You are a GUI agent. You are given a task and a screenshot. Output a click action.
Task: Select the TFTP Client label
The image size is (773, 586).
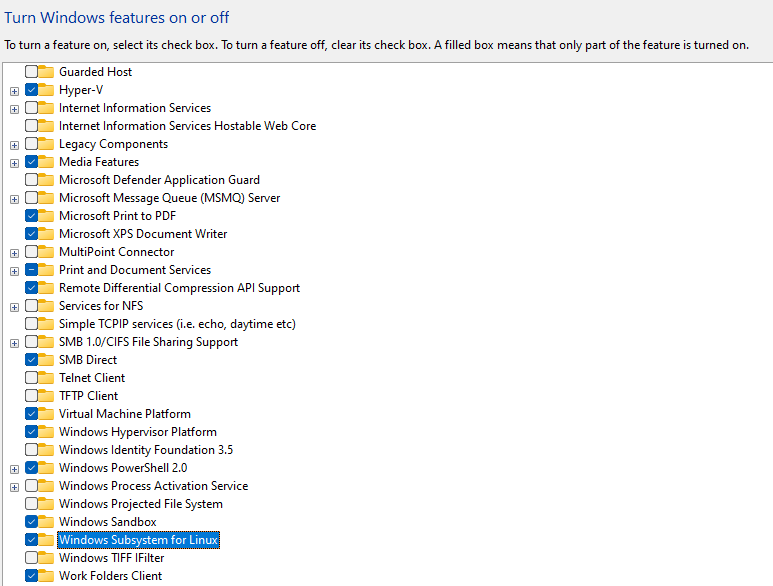88,396
